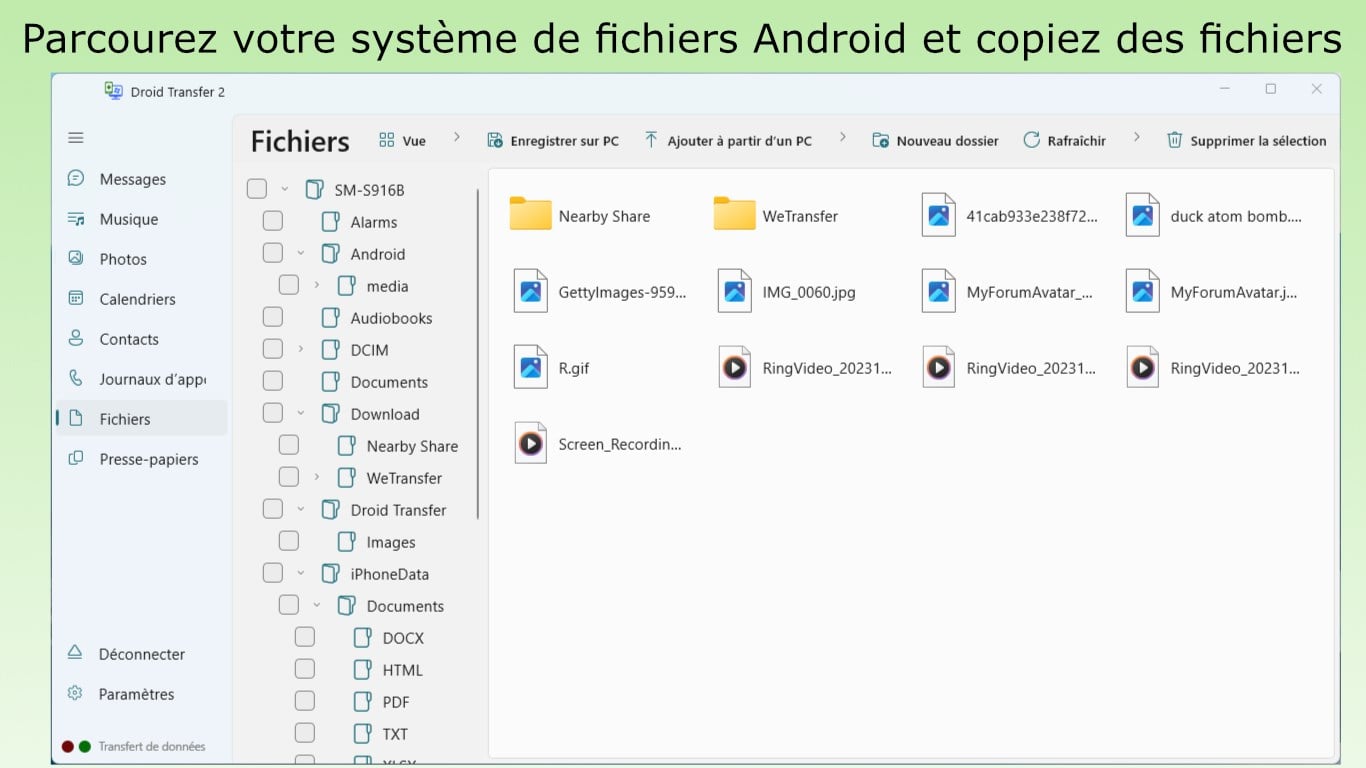The width and height of the screenshot is (1366, 768).
Task: Select the 41cab933e238f72 image file icon
Action: click(x=938, y=215)
